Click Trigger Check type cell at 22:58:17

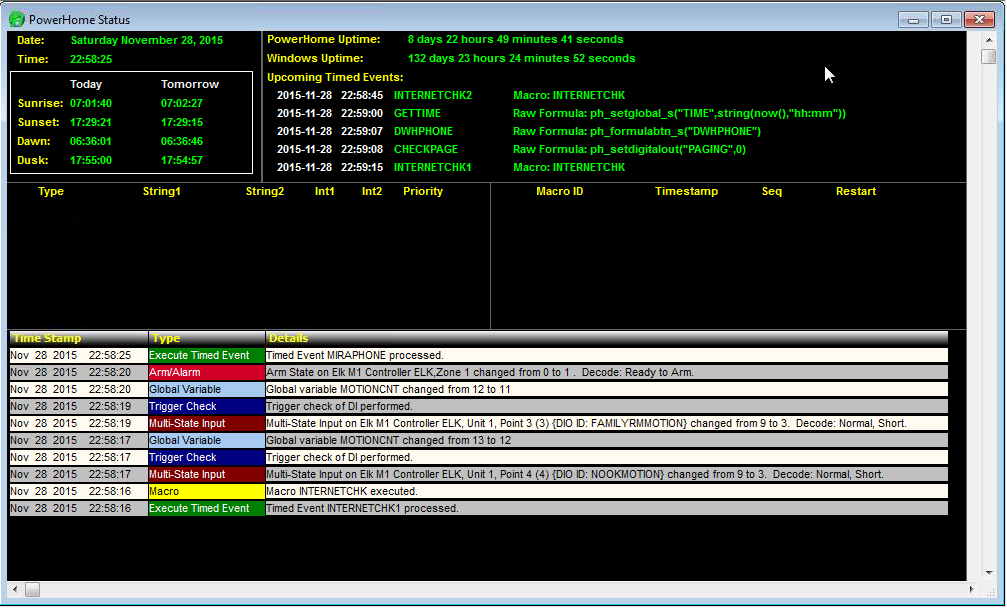206,457
